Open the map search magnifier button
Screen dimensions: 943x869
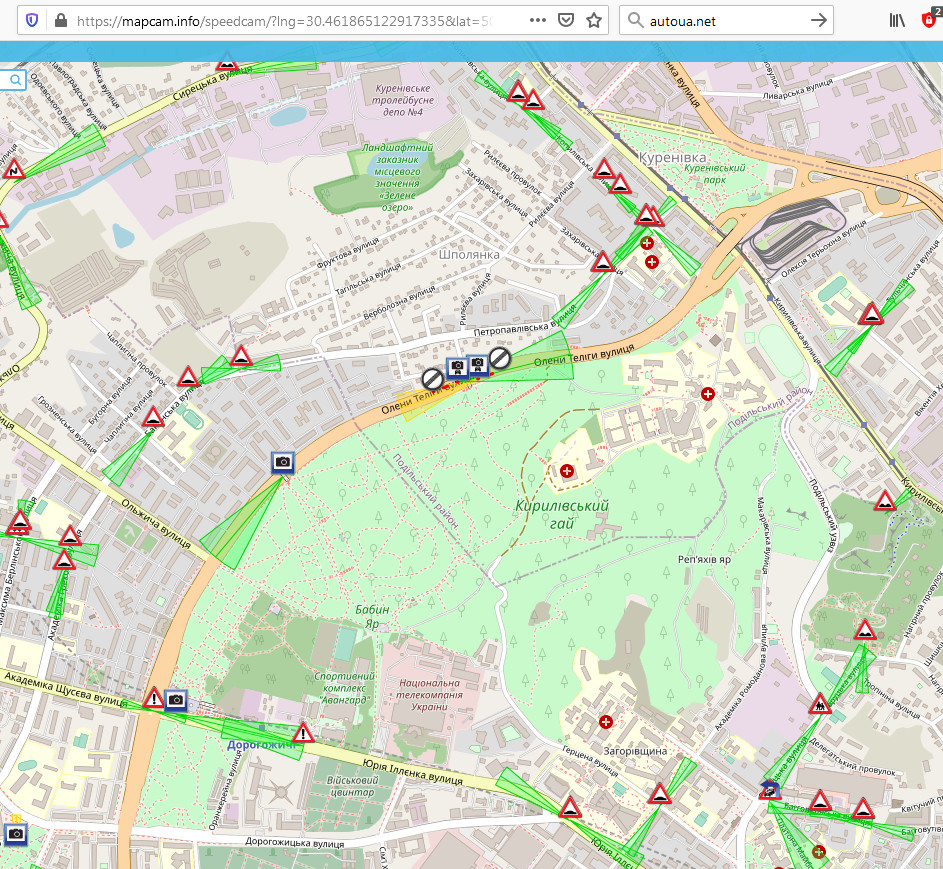point(14,80)
